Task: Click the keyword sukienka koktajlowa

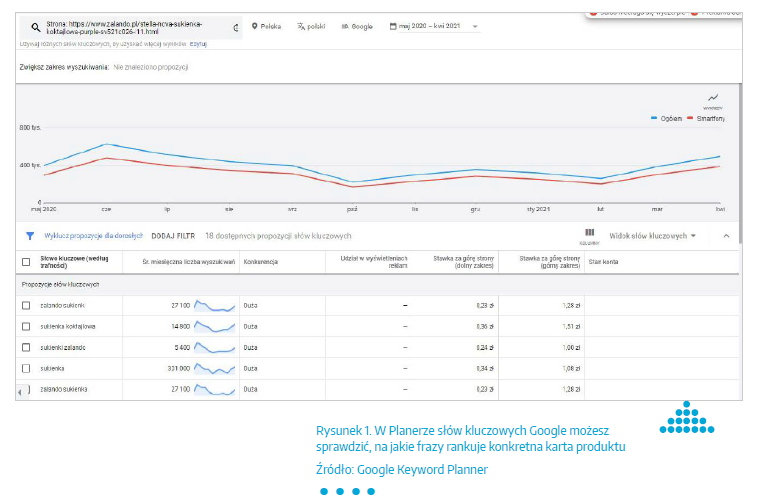Action: pyautogui.click(x=68, y=327)
